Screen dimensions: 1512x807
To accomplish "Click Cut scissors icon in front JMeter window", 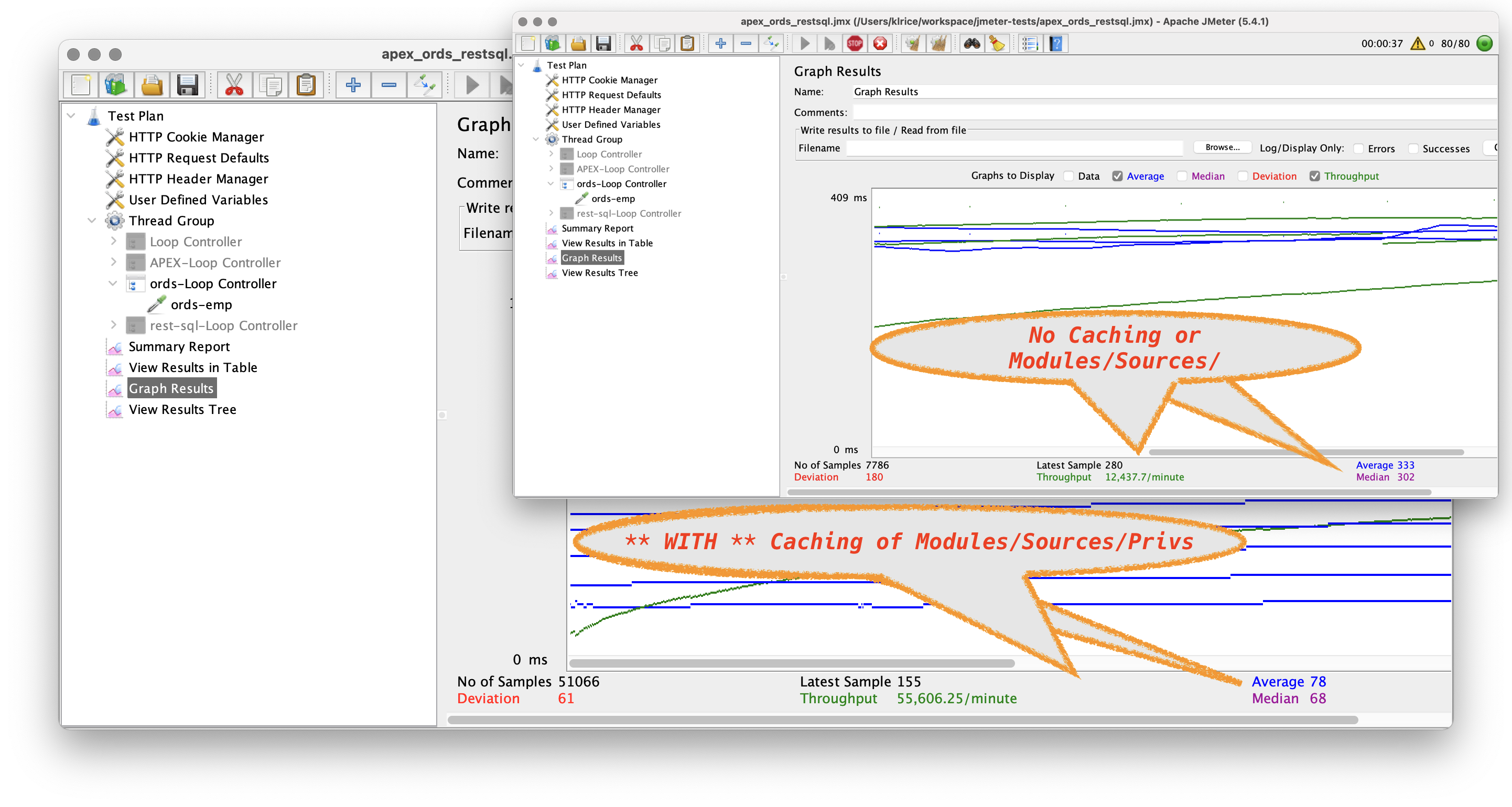I will coord(636,43).
